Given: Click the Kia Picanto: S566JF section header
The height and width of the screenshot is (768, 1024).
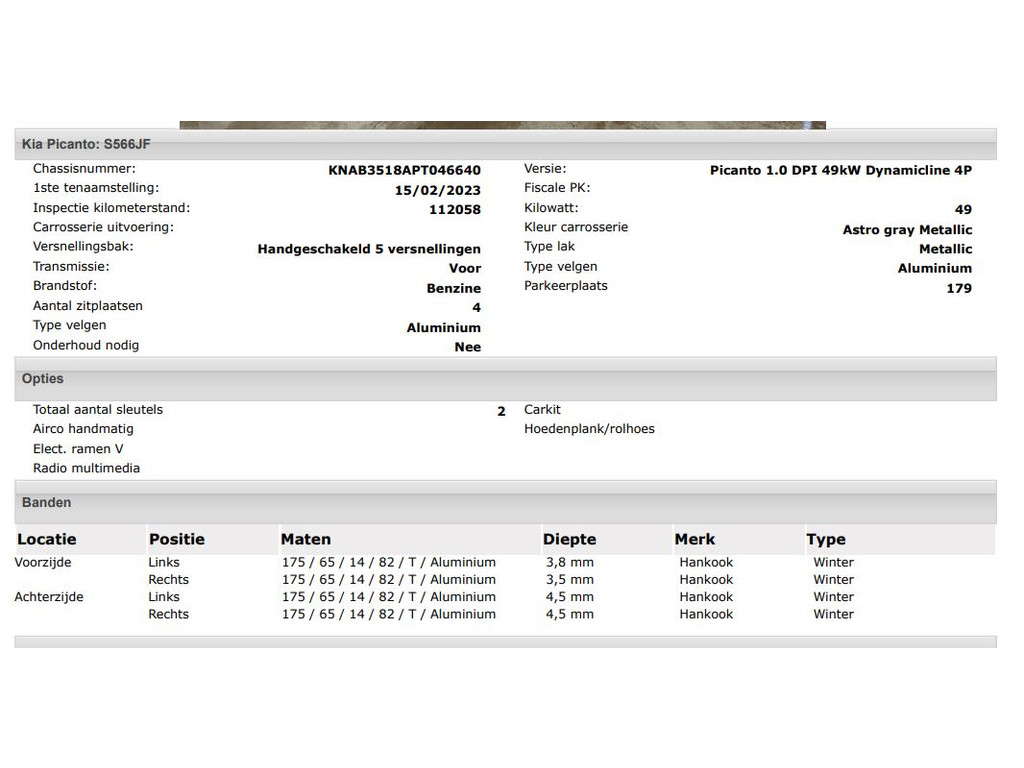Looking at the screenshot, I should pos(86,145).
